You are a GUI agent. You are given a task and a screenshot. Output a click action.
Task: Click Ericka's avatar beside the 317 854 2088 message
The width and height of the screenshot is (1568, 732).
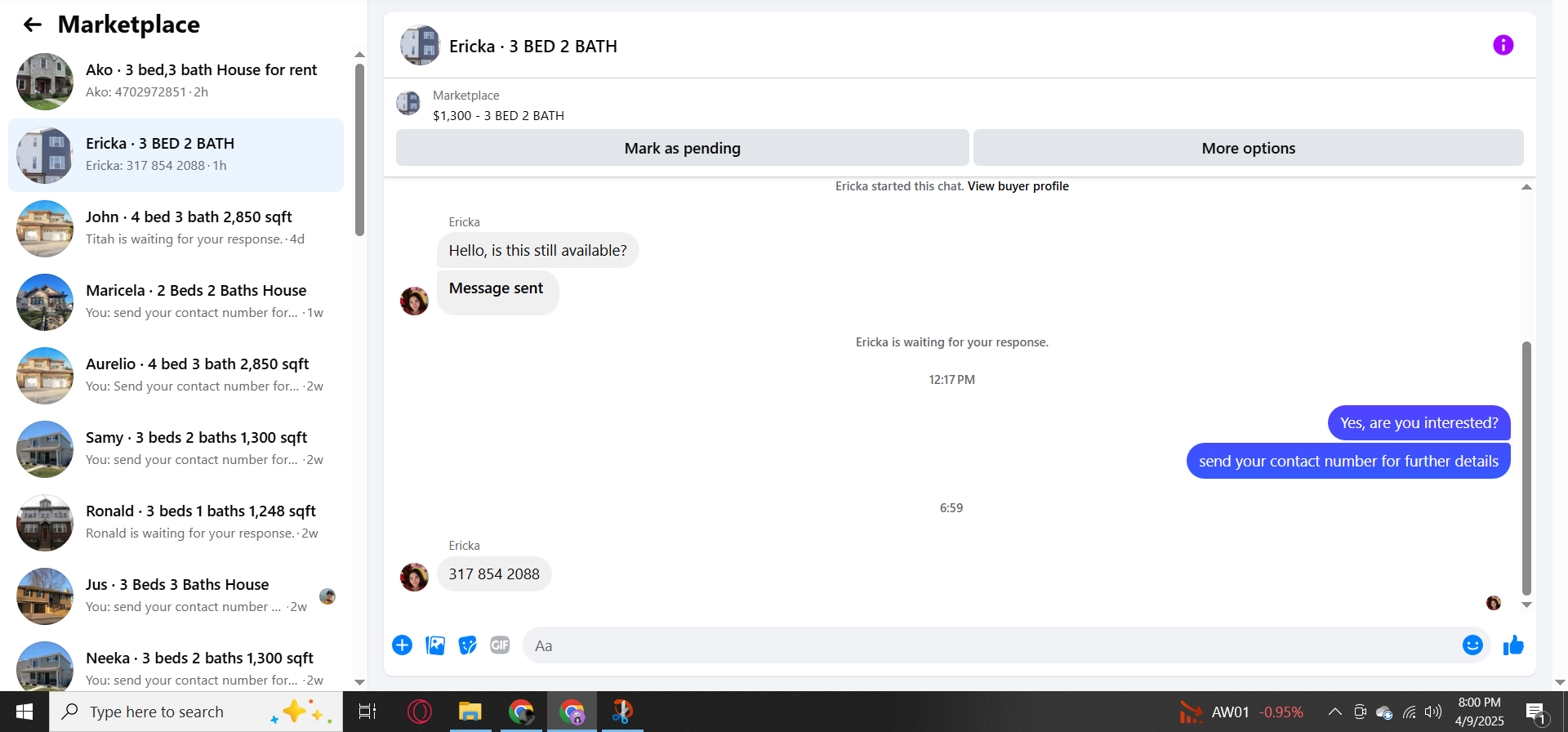click(414, 578)
